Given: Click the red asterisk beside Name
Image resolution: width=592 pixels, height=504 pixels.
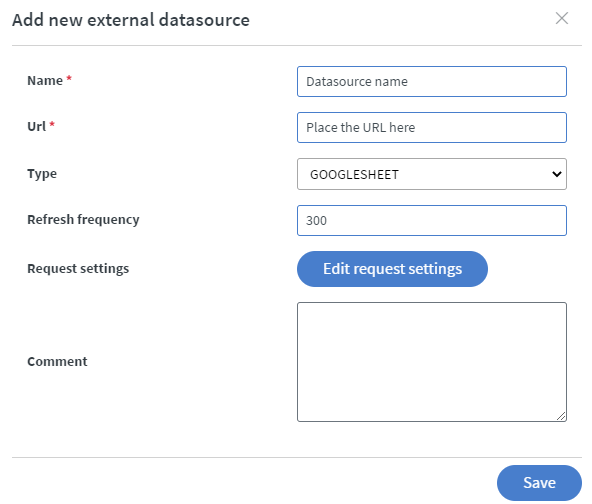Looking at the screenshot, I should coord(69,78).
